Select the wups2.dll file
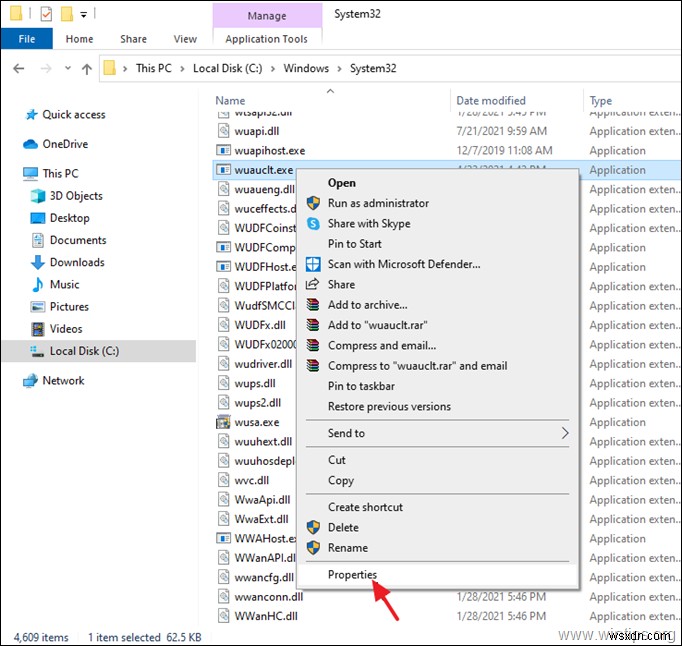682x646 pixels. pyautogui.click(x=257, y=403)
